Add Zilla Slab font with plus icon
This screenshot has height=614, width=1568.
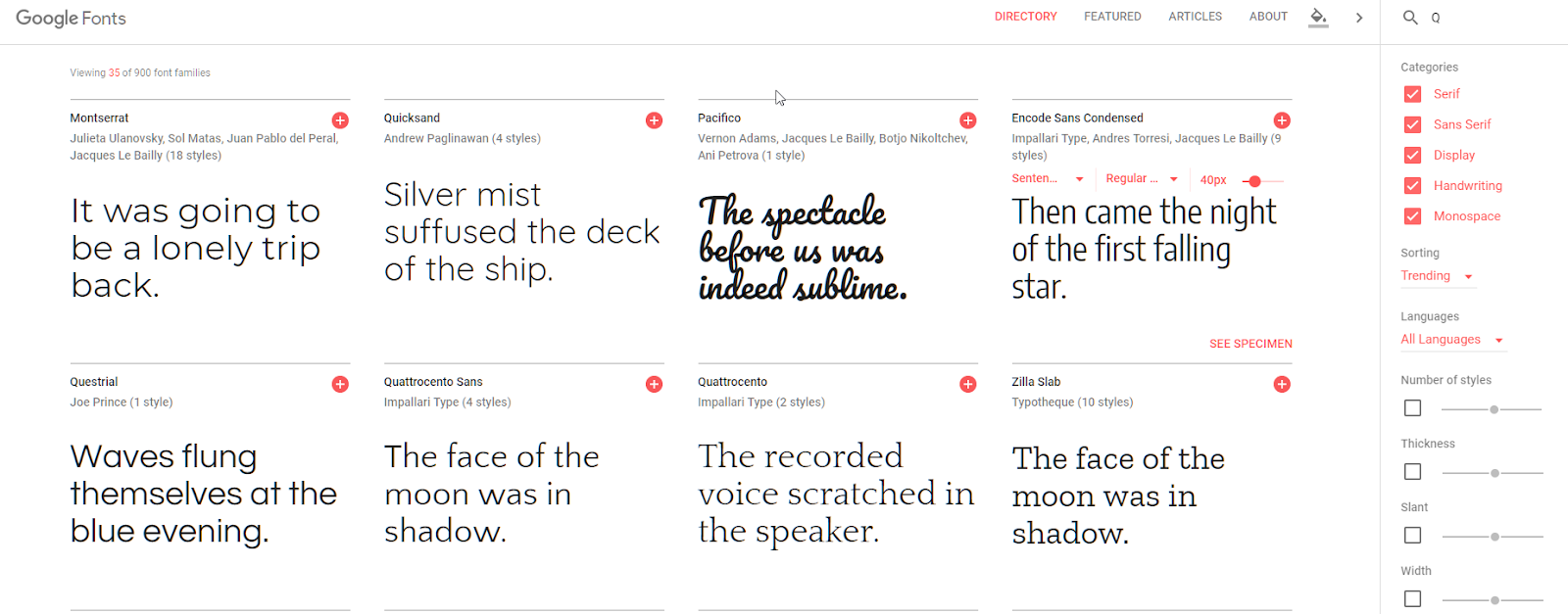[1281, 384]
